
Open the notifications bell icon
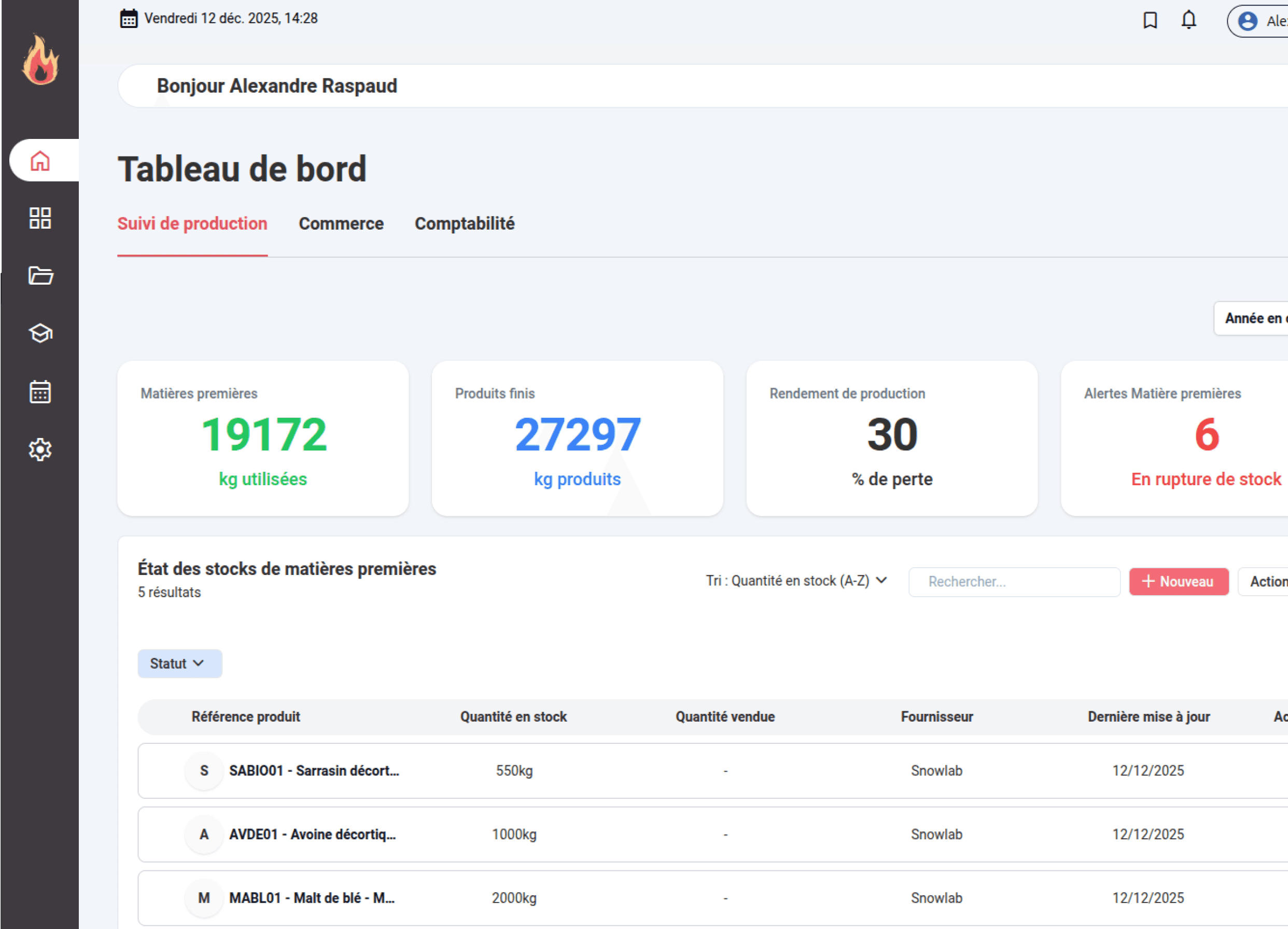(1188, 20)
